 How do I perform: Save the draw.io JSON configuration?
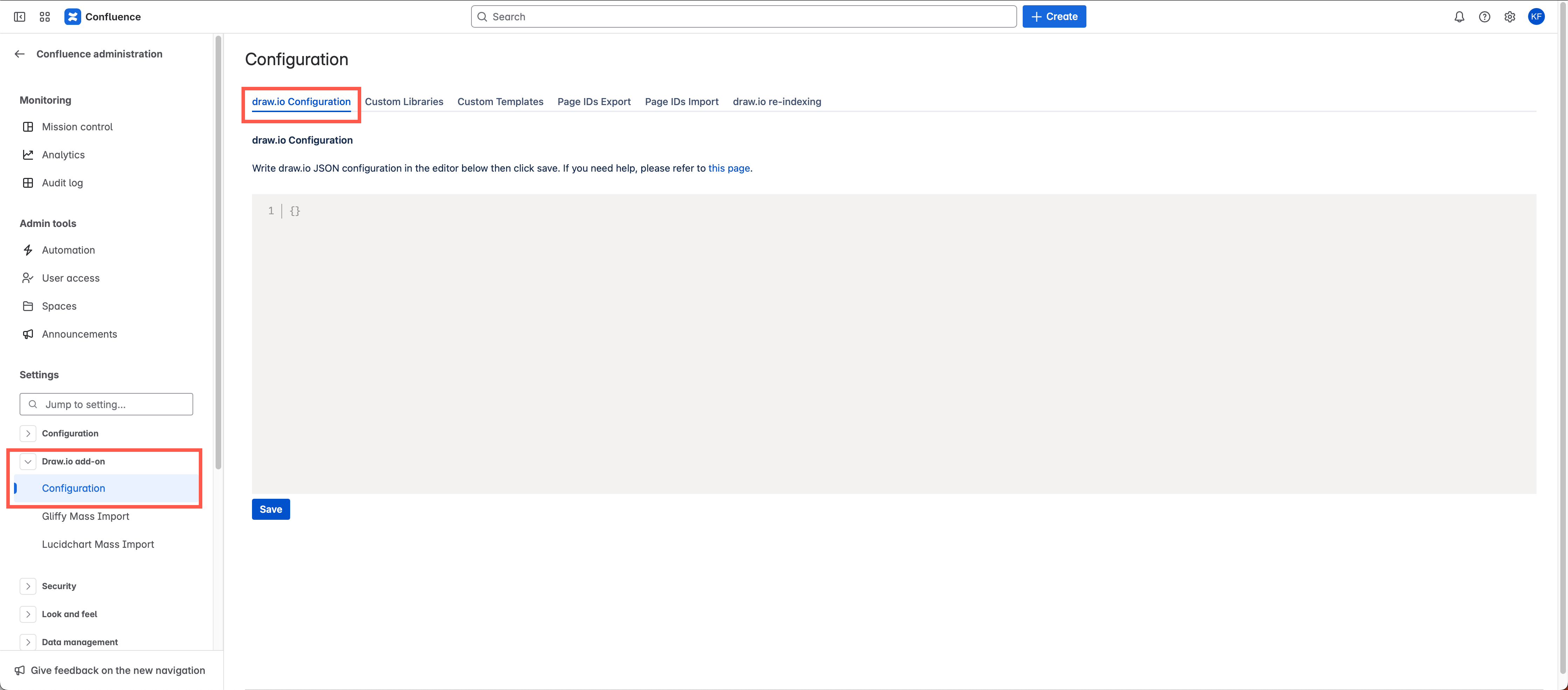(270, 509)
